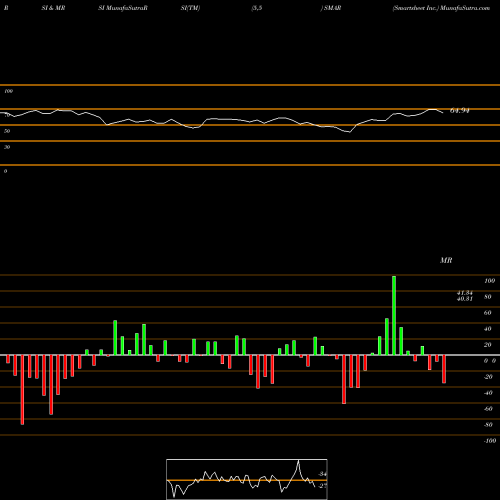Click the -40 label on the MR axis

(488, 393)
